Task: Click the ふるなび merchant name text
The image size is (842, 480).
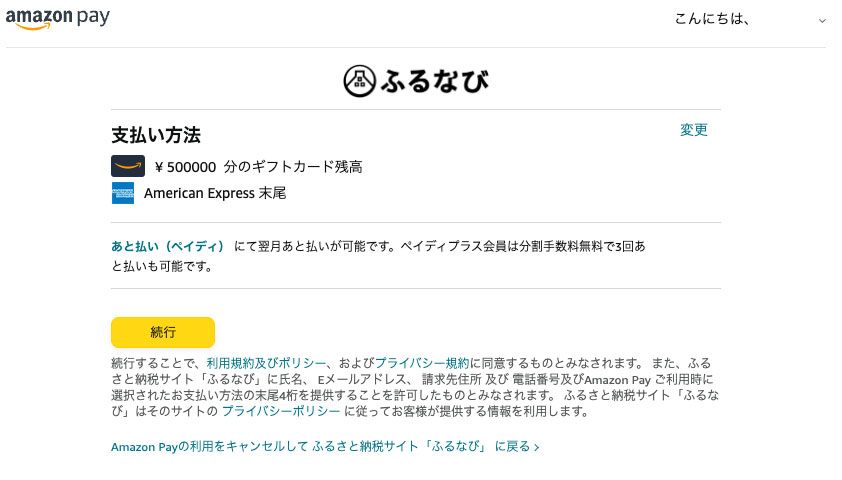Action: [x=435, y=81]
